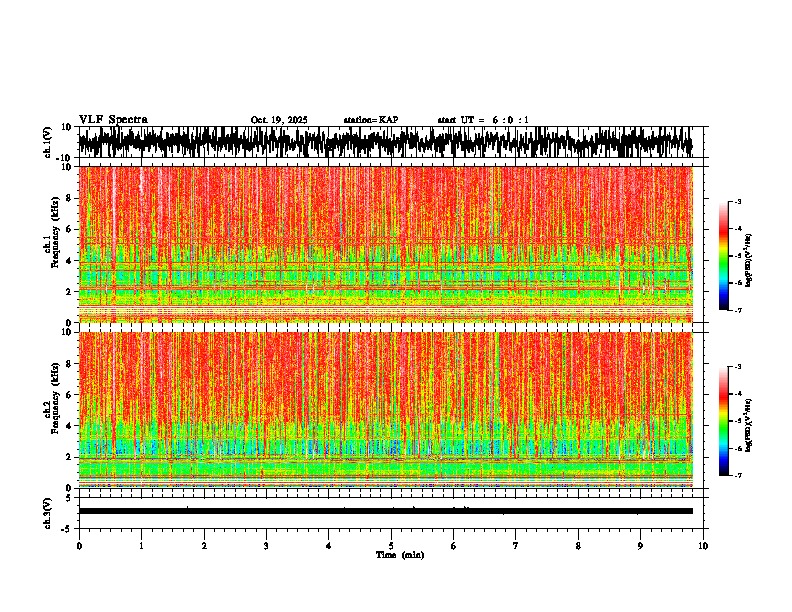Click the "-3" tick on ch.2 color bar
This screenshot has height=612, width=792.
[737, 367]
